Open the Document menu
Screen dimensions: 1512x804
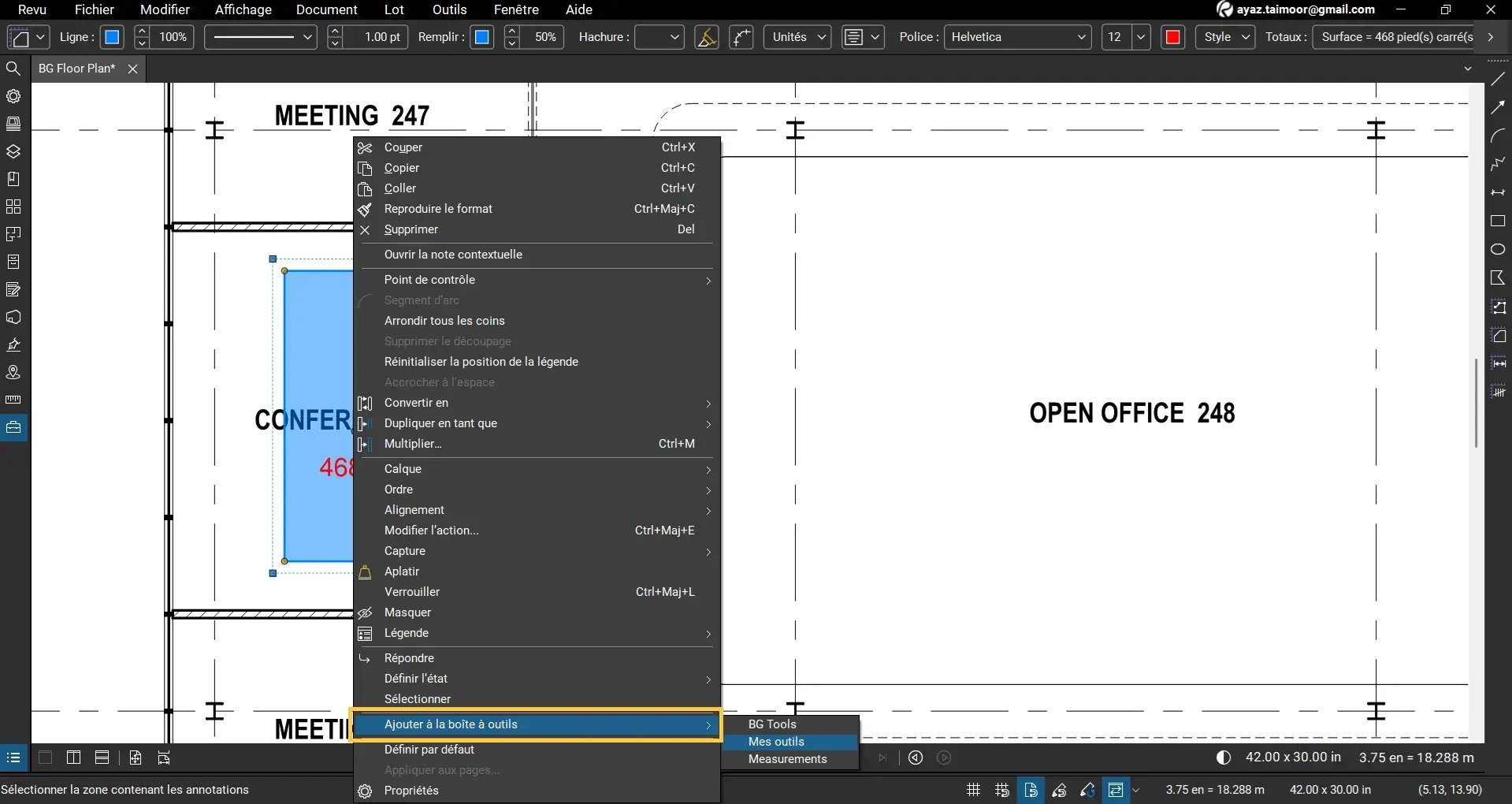tap(326, 9)
